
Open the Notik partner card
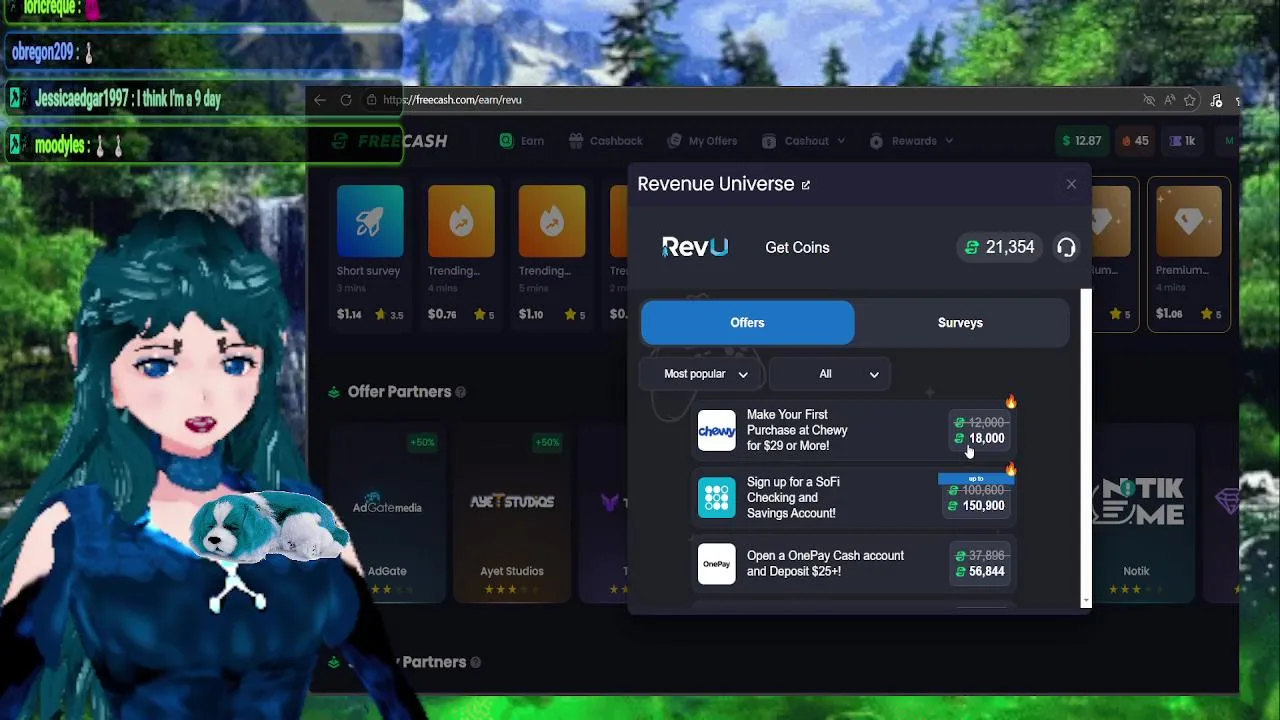point(1136,514)
